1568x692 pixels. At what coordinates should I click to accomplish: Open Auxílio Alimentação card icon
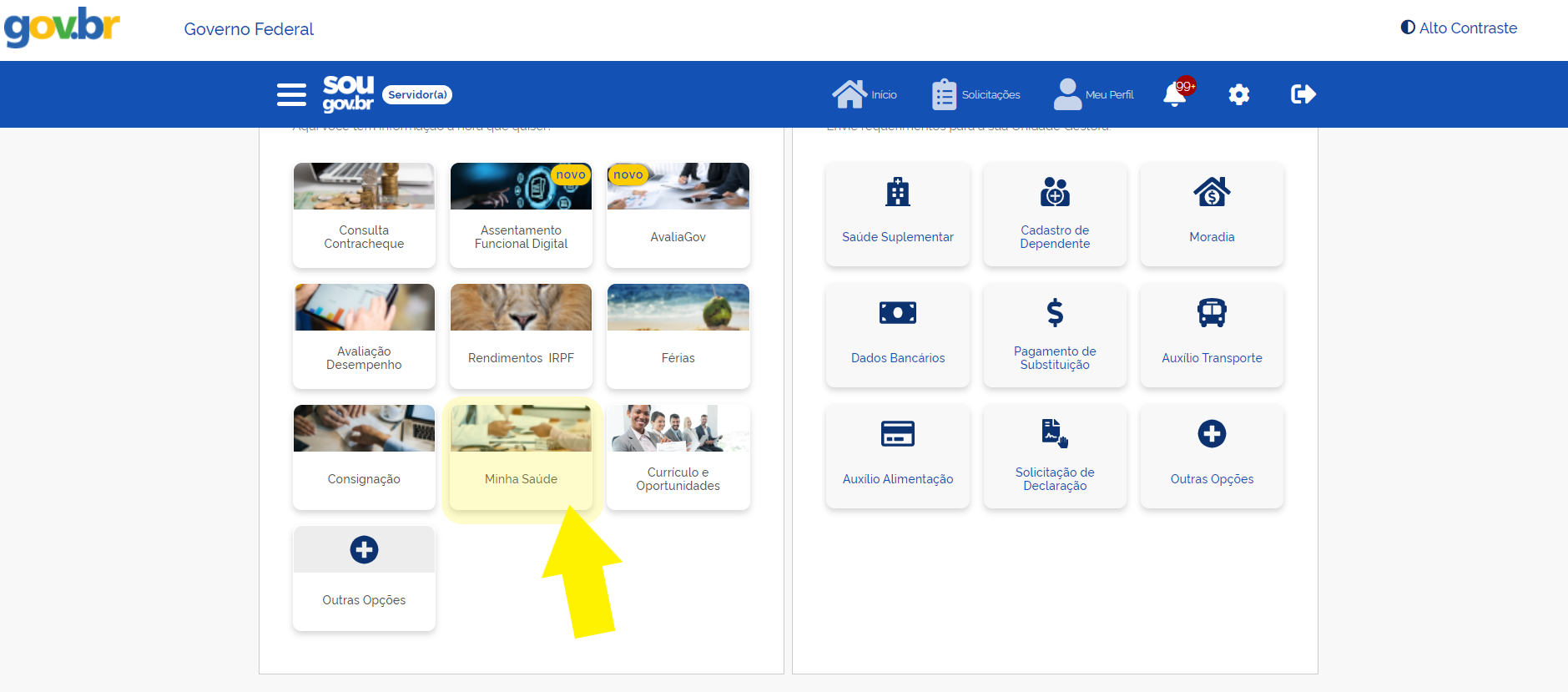click(x=897, y=435)
